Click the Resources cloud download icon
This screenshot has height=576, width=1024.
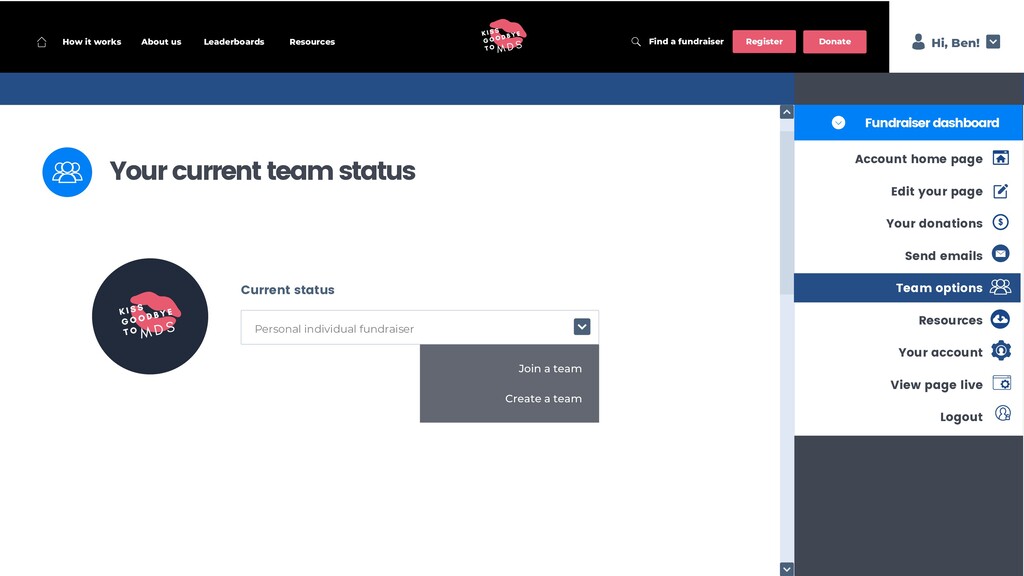[1000, 319]
